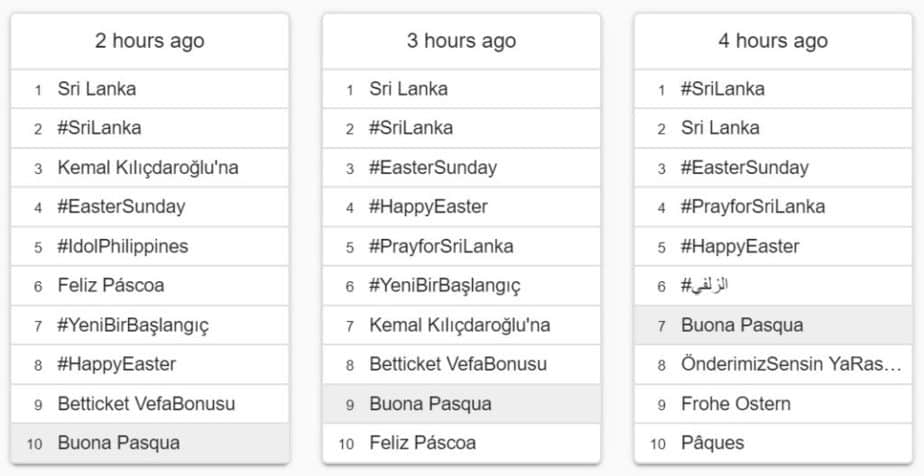The height and width of the screenshot is (476, 924).
Task: Select #YeniBirBaşlangıç in 2 hours ago column
Action: coord(150,325)
